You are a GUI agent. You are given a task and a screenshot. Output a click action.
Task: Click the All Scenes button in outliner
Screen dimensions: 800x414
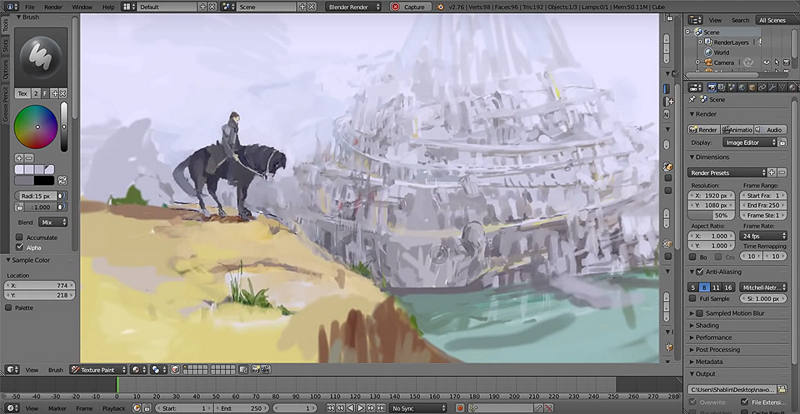(772, 19)
